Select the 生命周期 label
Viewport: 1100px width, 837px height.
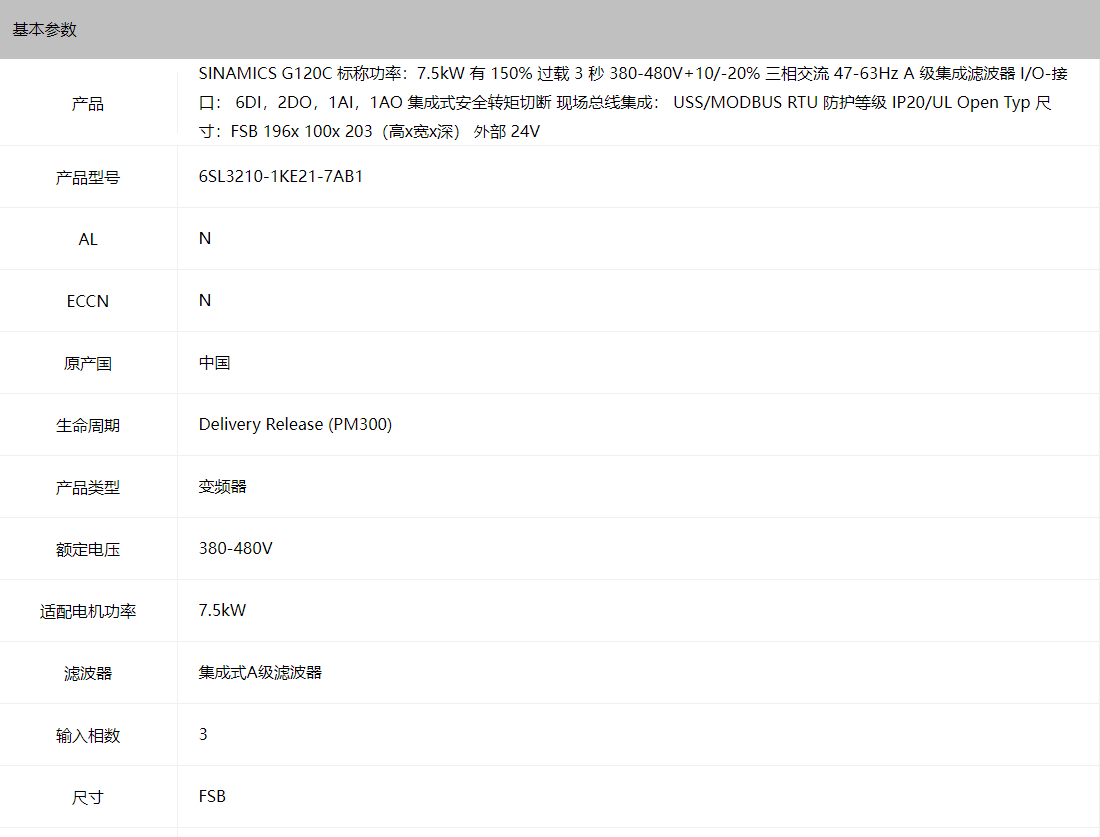point(88,425)
